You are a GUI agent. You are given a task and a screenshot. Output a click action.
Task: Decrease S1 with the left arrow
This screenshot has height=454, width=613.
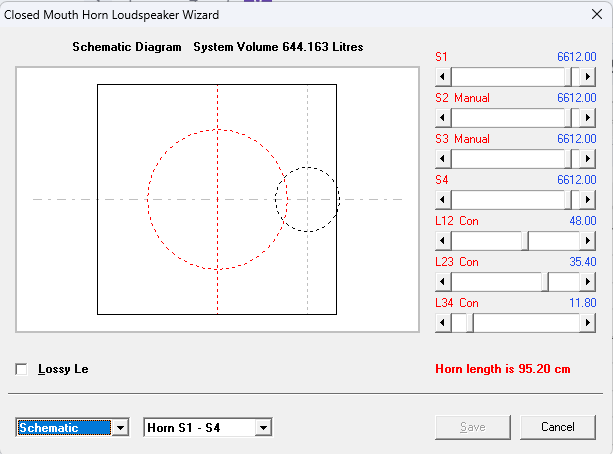pyautogui.click(x=443, y=77)
